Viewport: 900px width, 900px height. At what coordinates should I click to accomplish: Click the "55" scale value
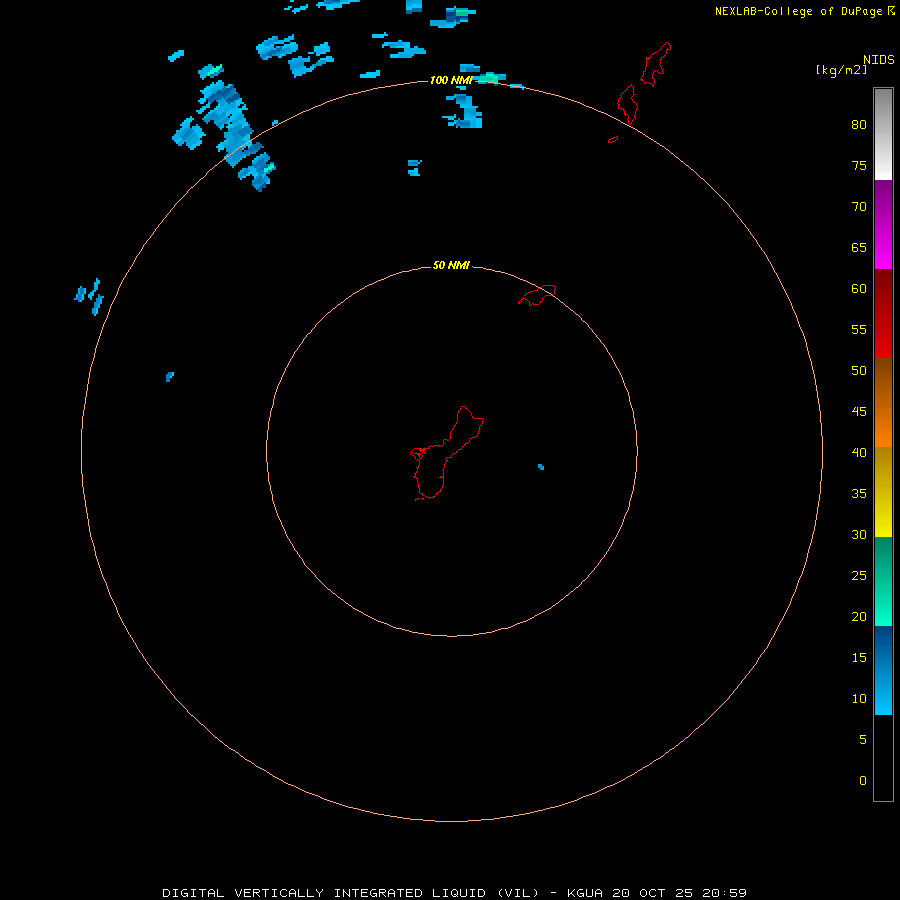(859, 329)
